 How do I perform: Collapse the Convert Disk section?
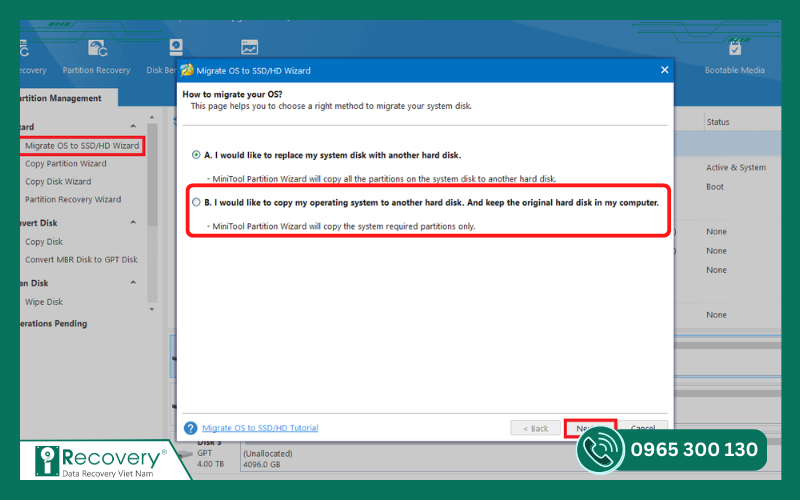[x=133, y=222]
